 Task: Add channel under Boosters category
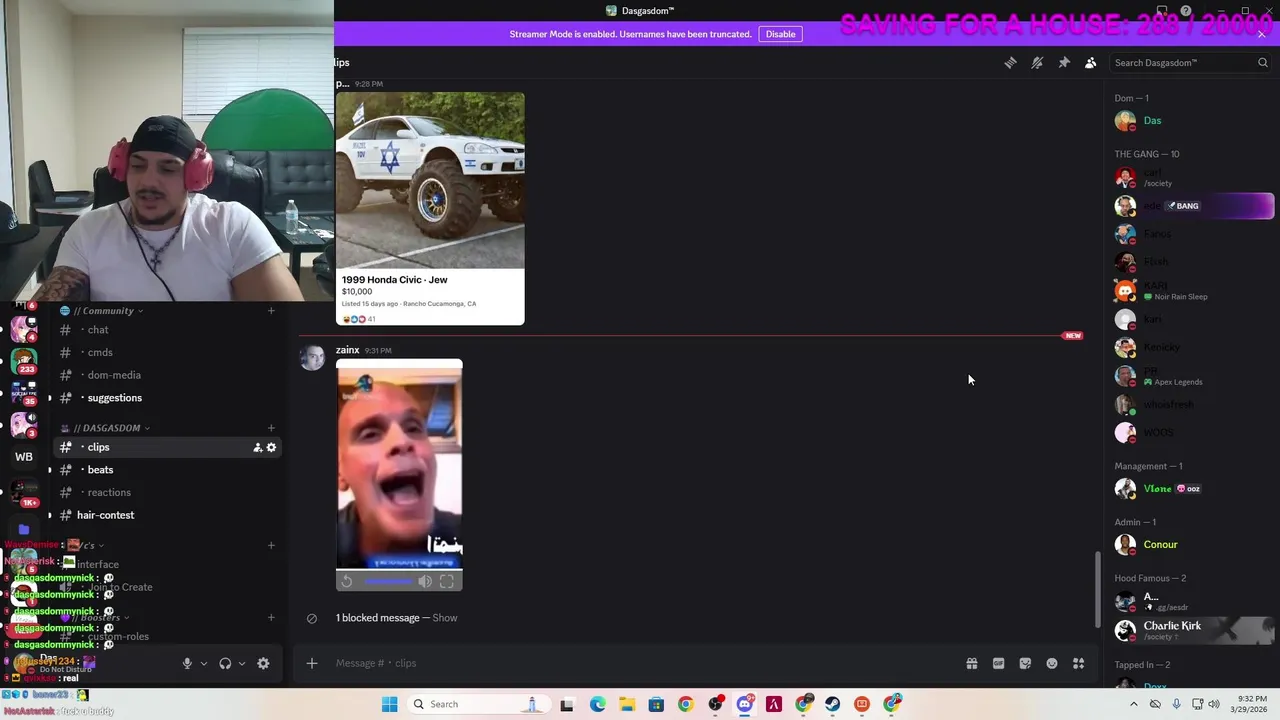point(271,617)
